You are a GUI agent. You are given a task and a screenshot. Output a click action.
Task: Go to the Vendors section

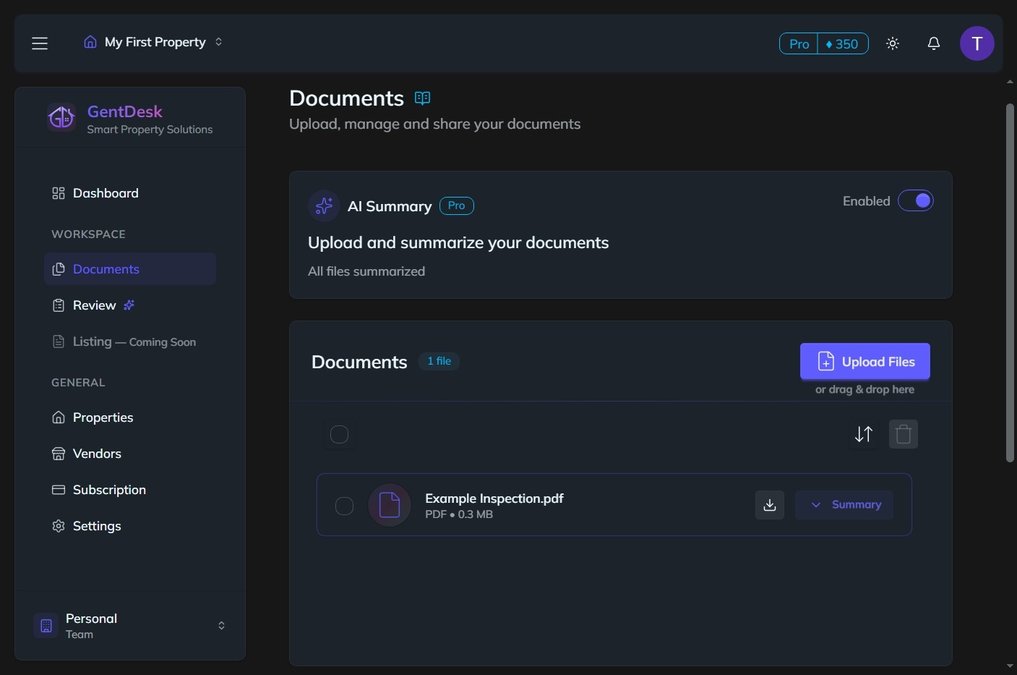click(x=97, y=453)
